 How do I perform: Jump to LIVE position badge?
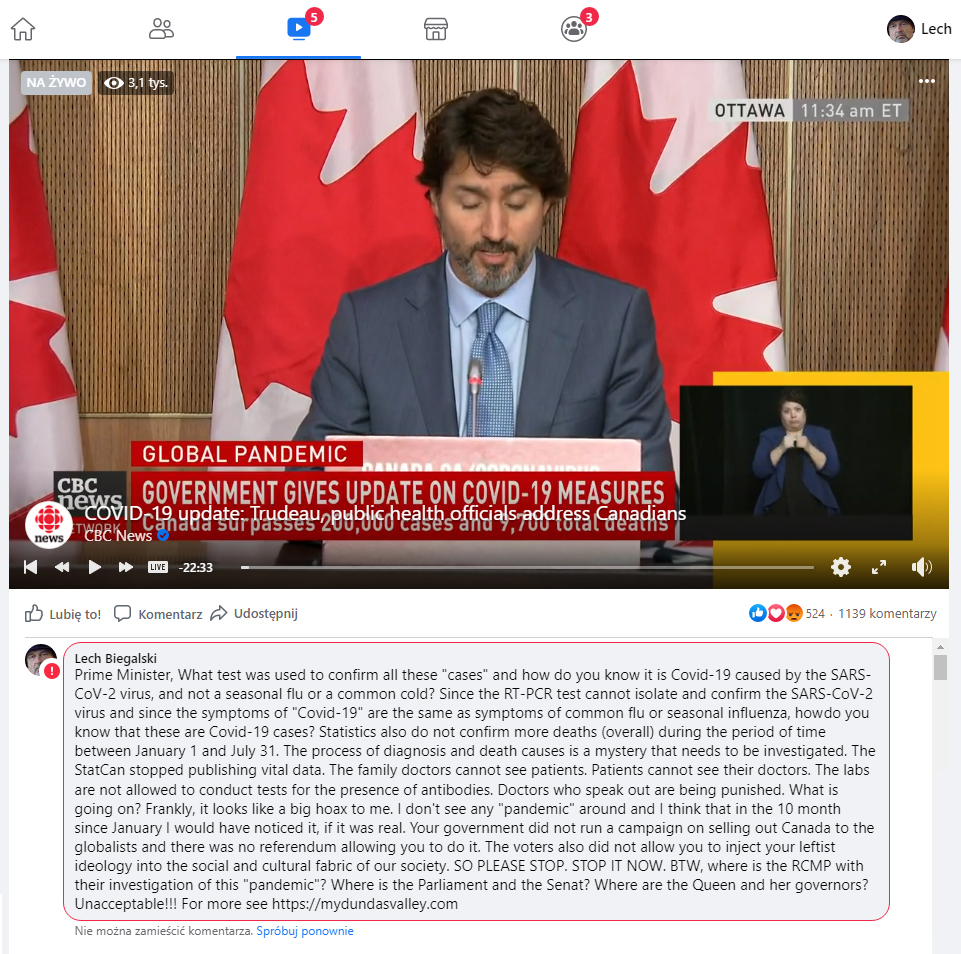click(158, 567)
